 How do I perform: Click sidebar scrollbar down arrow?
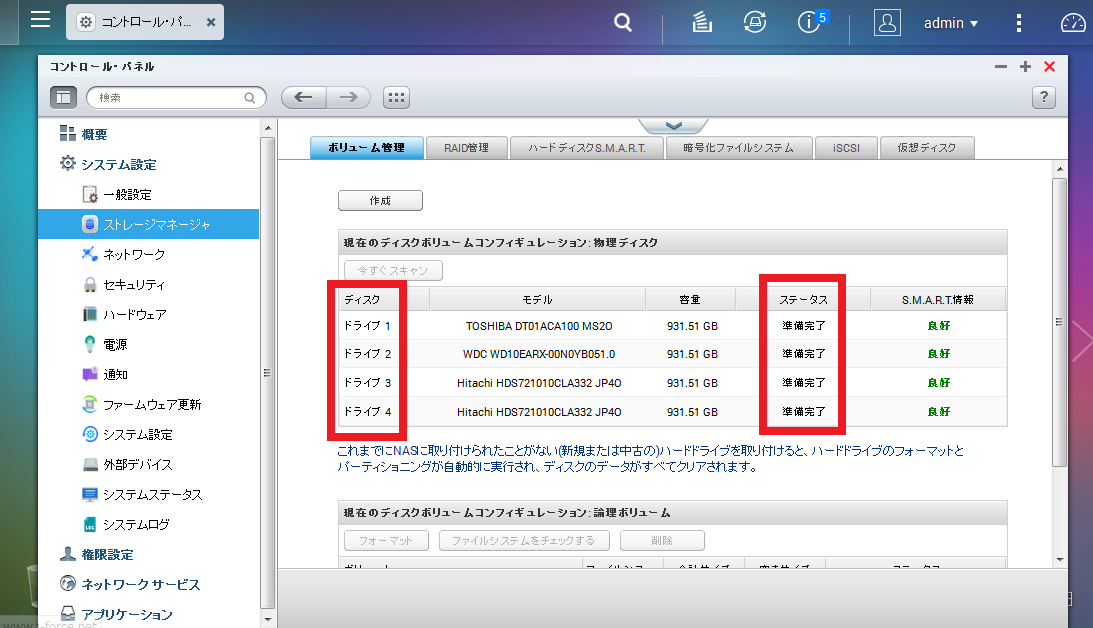pos(268,619)
